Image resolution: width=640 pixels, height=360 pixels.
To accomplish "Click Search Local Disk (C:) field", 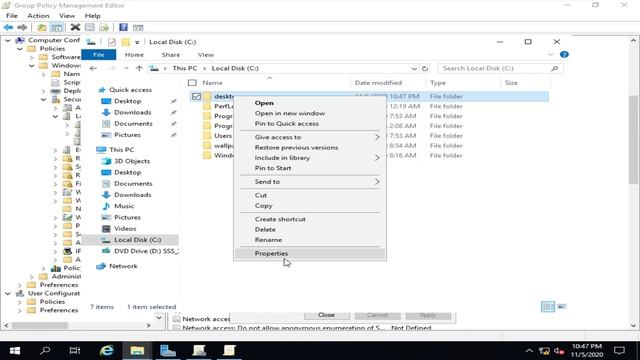I will click(500, 68).
